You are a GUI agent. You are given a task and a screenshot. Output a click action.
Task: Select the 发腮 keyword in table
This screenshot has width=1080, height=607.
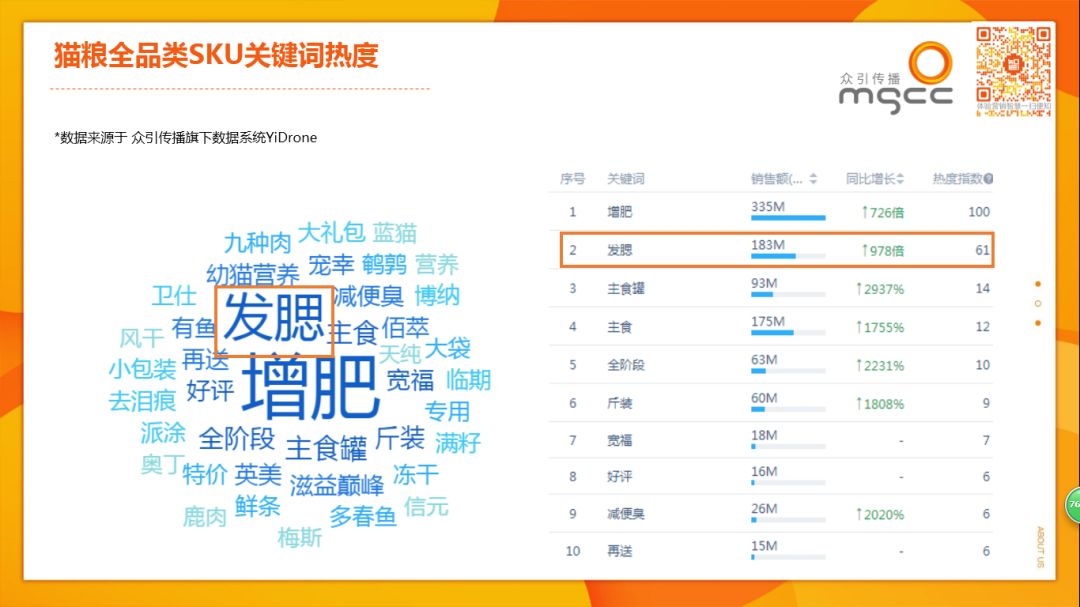click(x=619, y=250)
